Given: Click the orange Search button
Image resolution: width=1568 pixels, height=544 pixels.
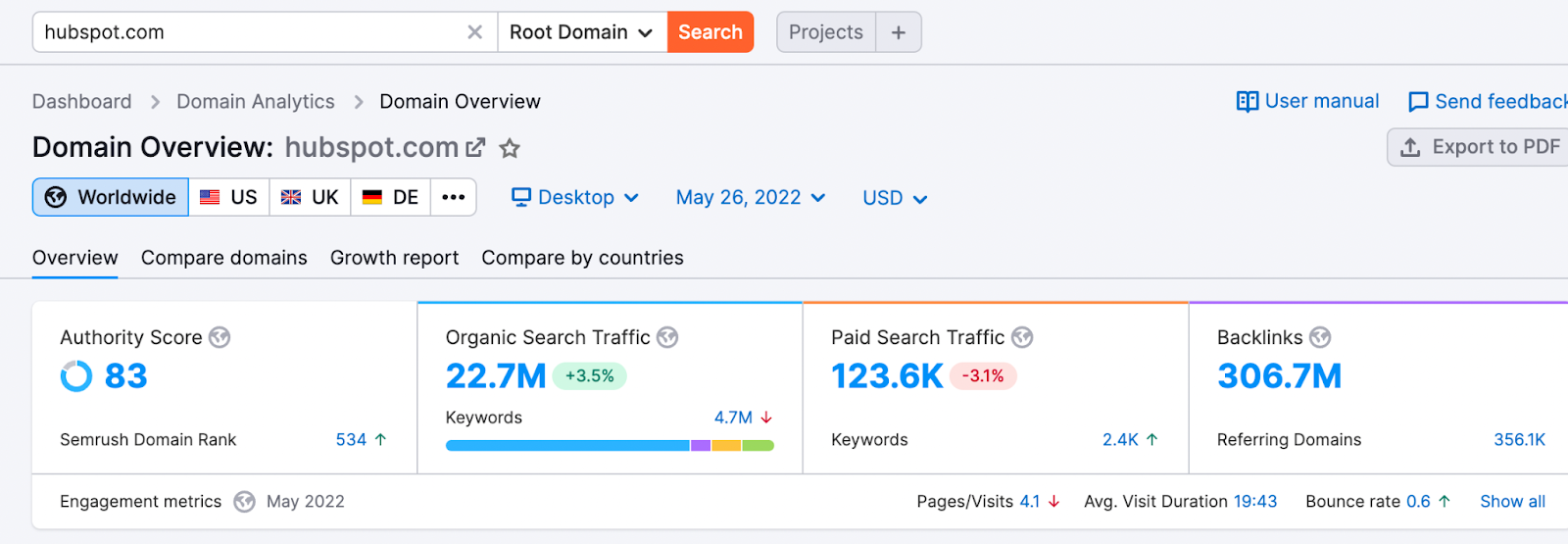Looking at the screenshot, I should point(710,32).
